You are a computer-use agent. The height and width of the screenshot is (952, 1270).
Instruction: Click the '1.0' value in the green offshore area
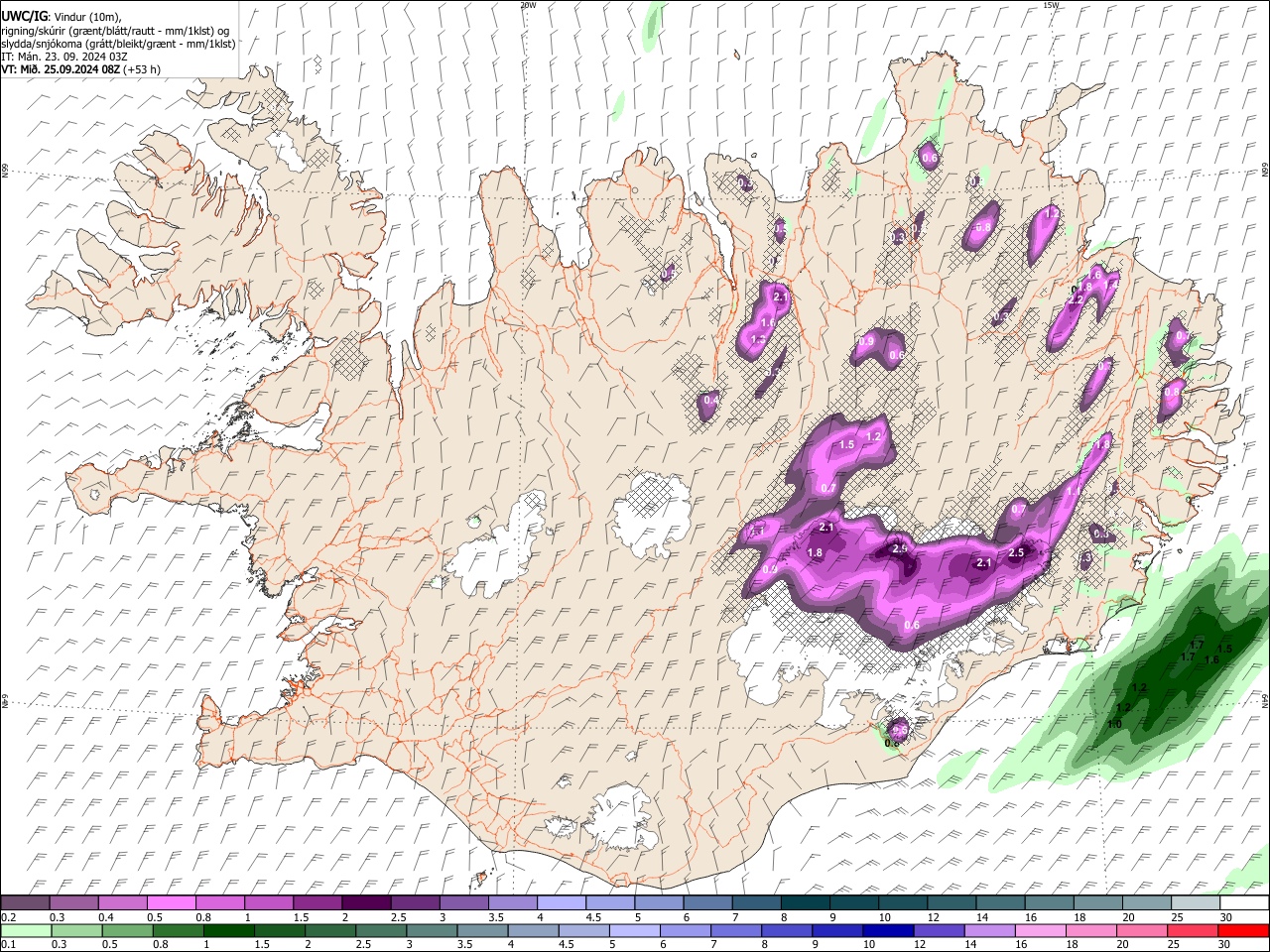click(1114, 724)
